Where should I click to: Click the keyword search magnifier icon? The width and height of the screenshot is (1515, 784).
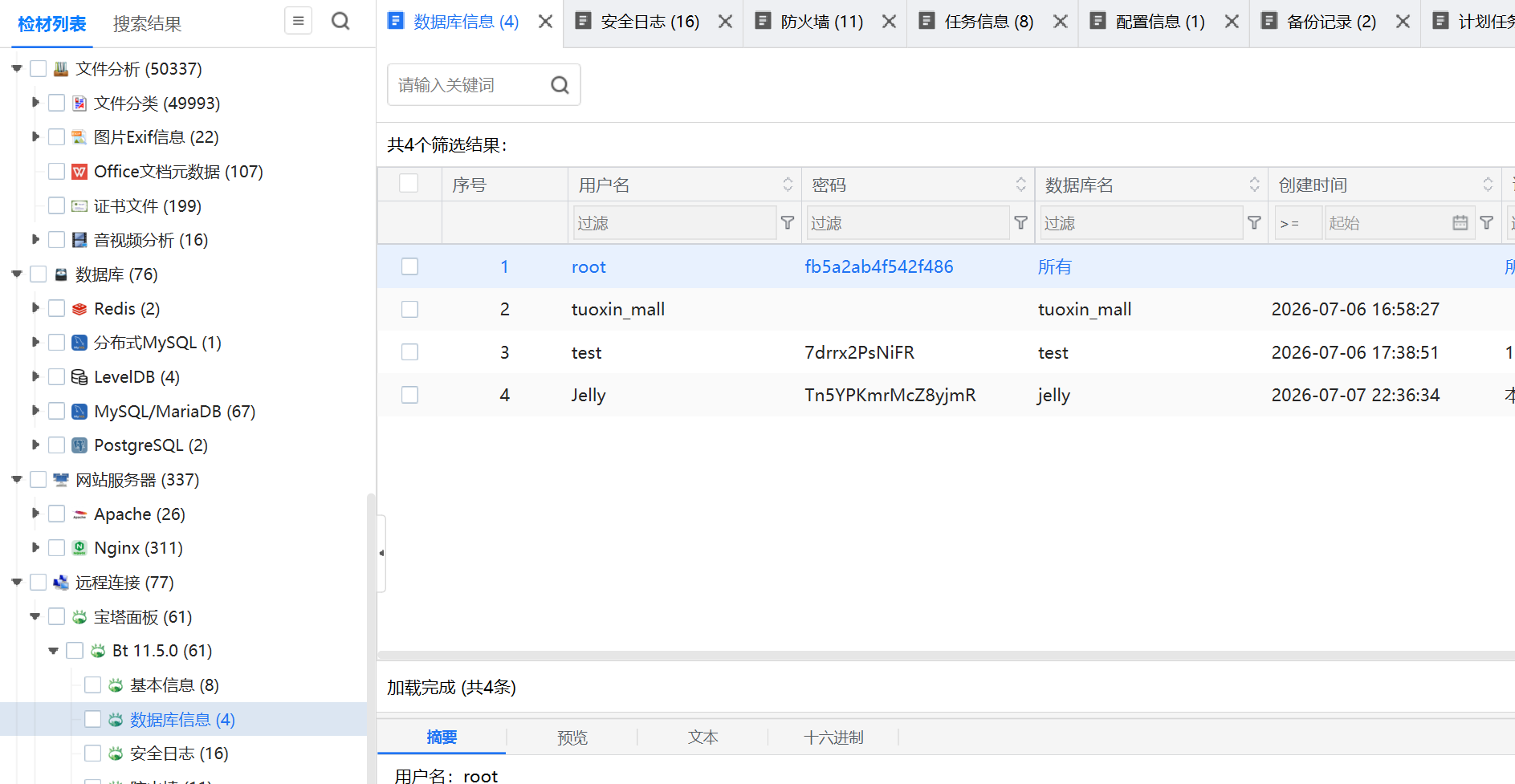[560, 85]
